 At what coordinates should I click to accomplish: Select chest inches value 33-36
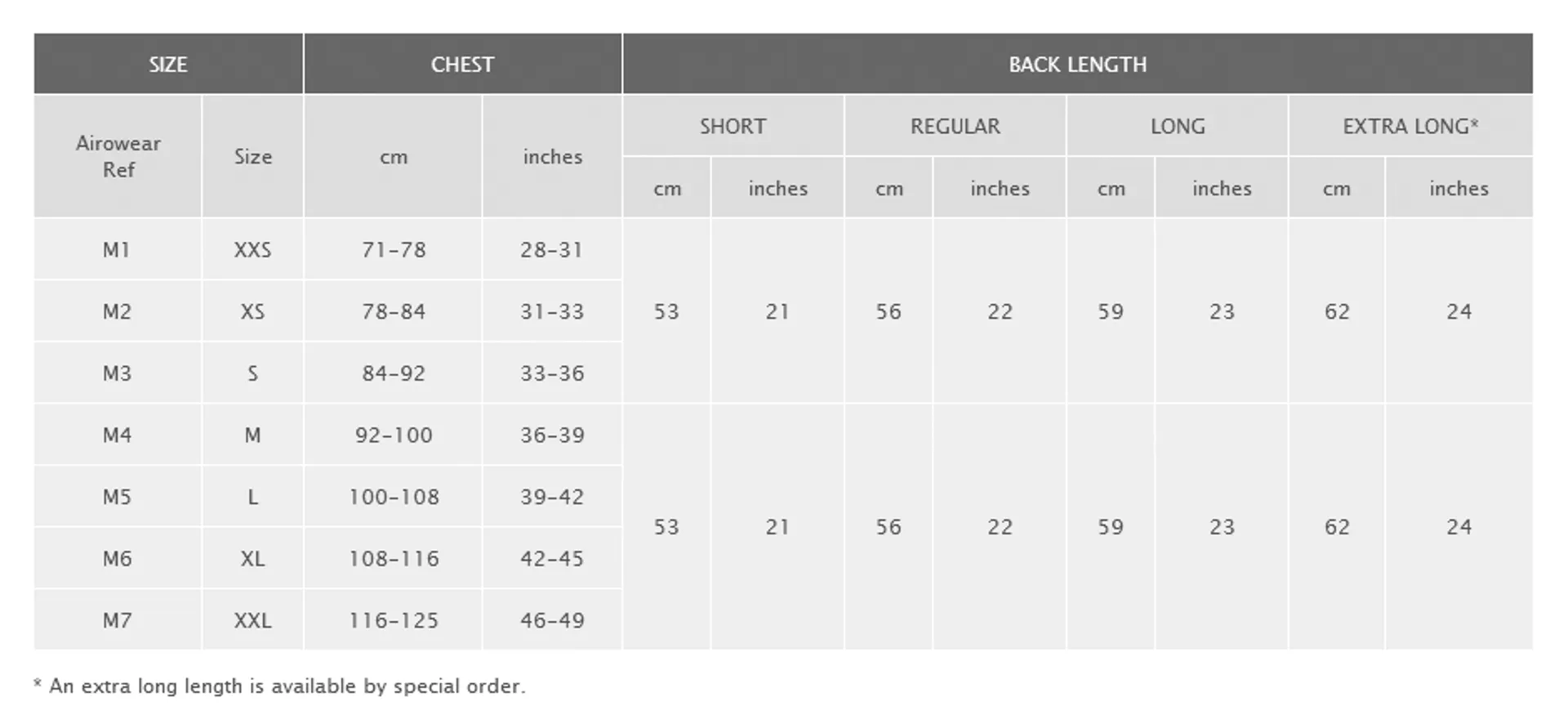pos(552,373)
